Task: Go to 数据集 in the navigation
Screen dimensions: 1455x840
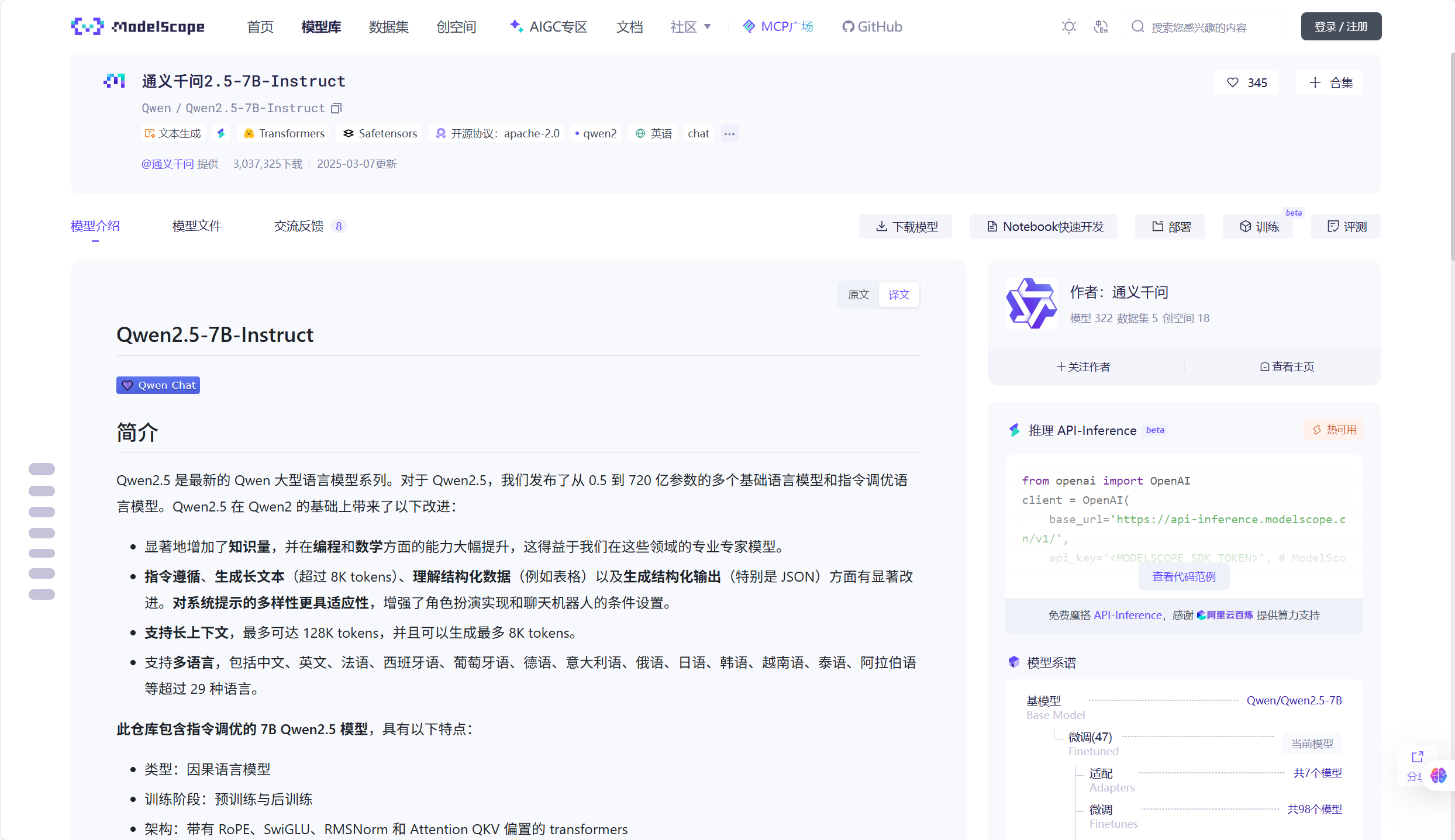Action: click(388, 27)
